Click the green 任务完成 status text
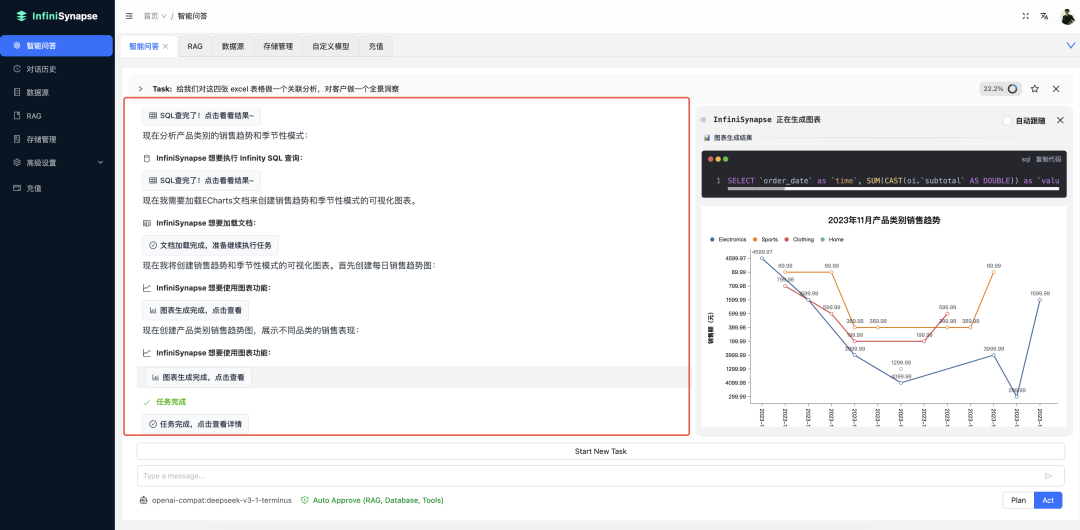1080x530 pixels. pos(171,402)
